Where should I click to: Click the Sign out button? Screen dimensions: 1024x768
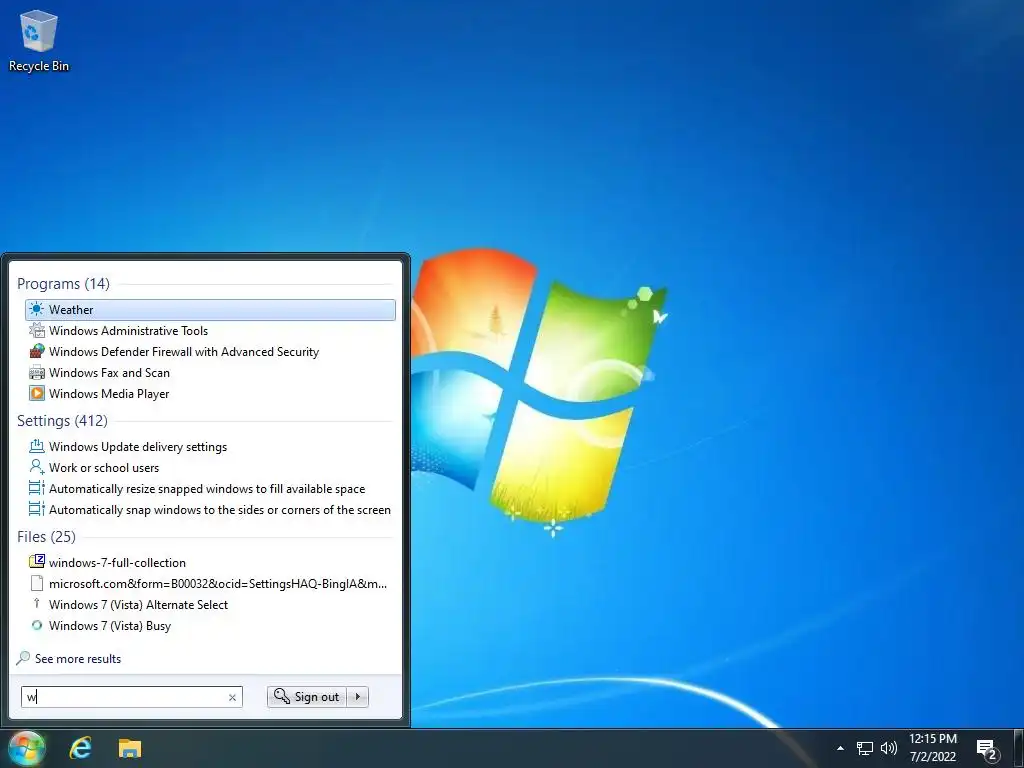click(307, 697)
